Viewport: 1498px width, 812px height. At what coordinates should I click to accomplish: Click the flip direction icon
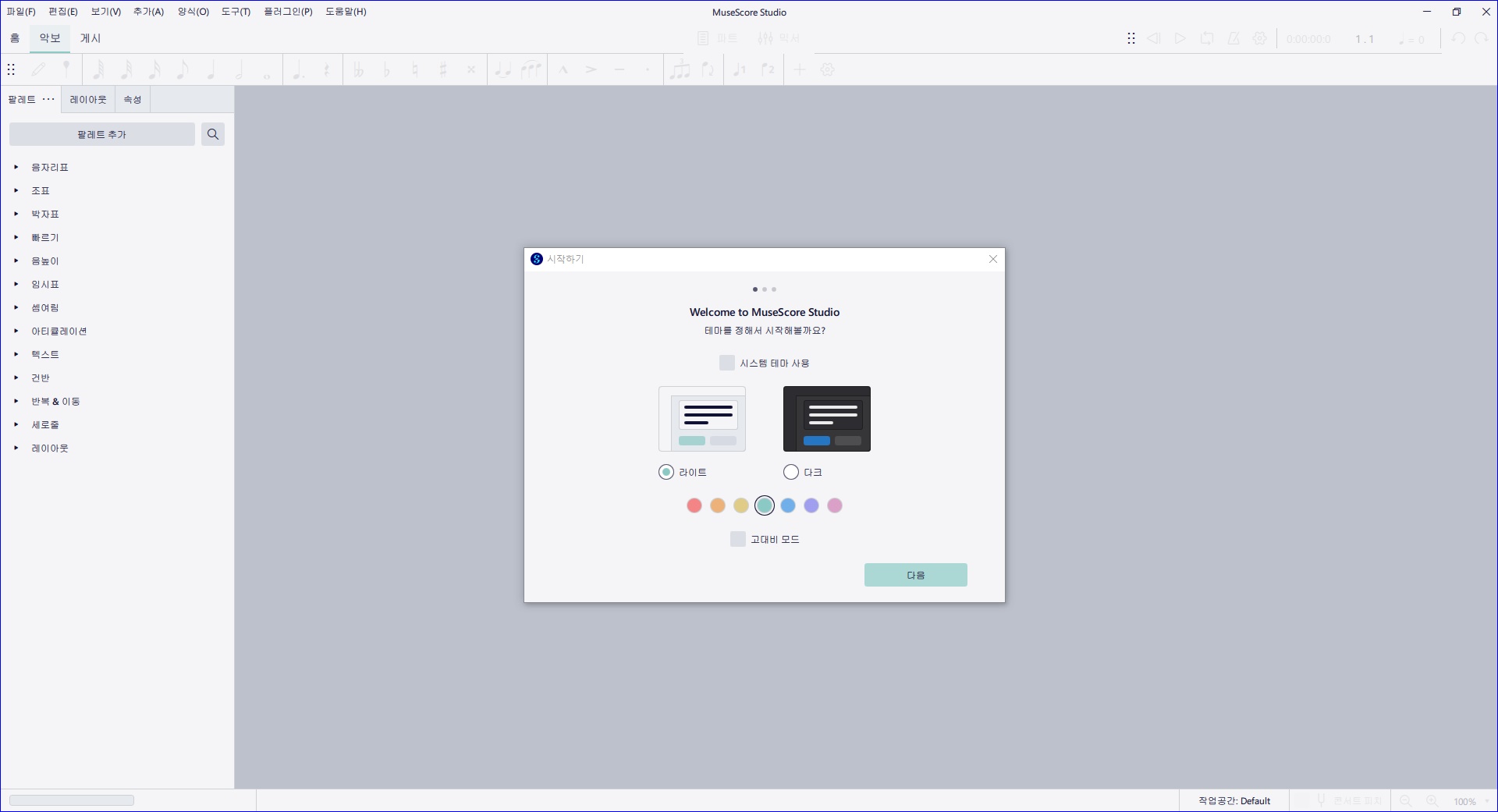[708, 69]
